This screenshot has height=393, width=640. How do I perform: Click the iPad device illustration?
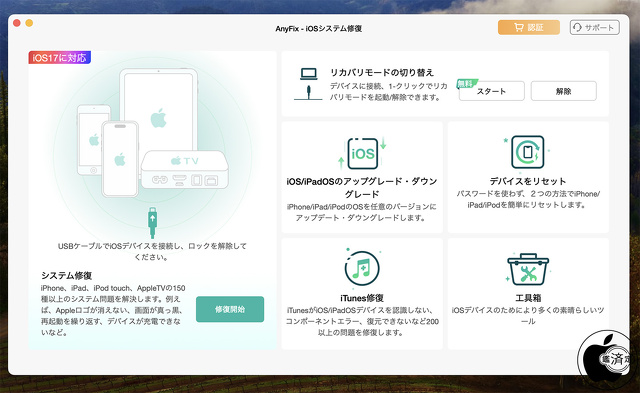pyautogui.click(x=159, y=109)
